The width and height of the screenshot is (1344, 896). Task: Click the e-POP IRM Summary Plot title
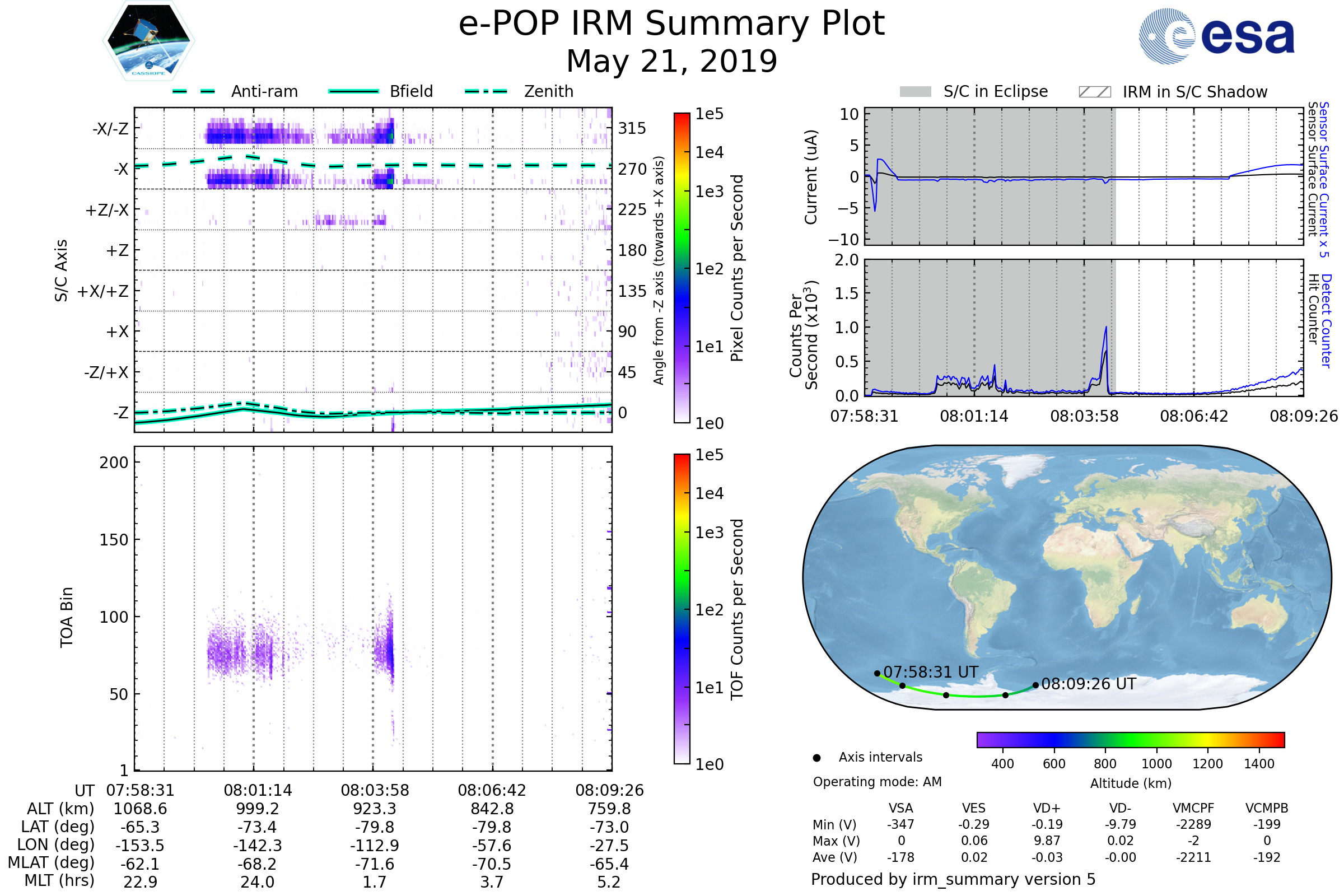coord(671,24)
